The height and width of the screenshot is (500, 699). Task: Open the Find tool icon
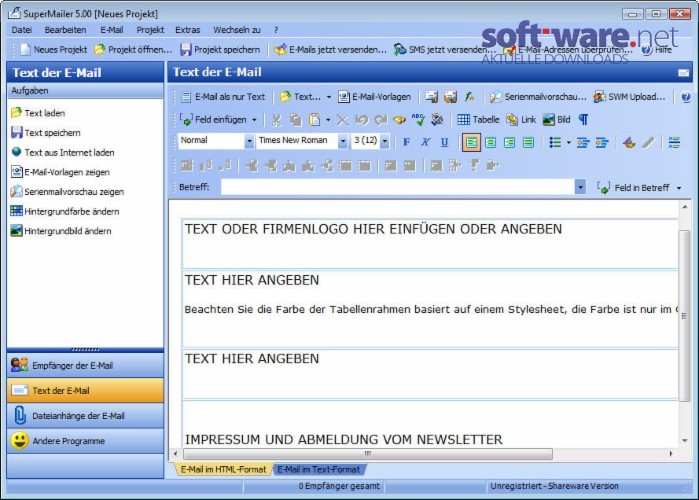(x=399, y=120)
